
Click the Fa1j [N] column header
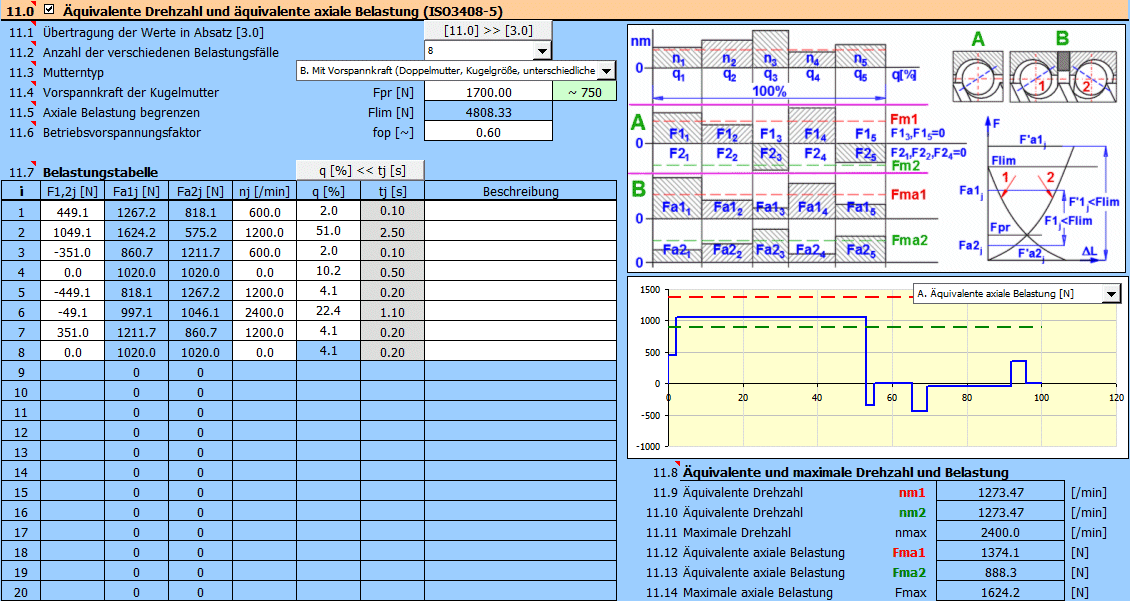[136, 191]
